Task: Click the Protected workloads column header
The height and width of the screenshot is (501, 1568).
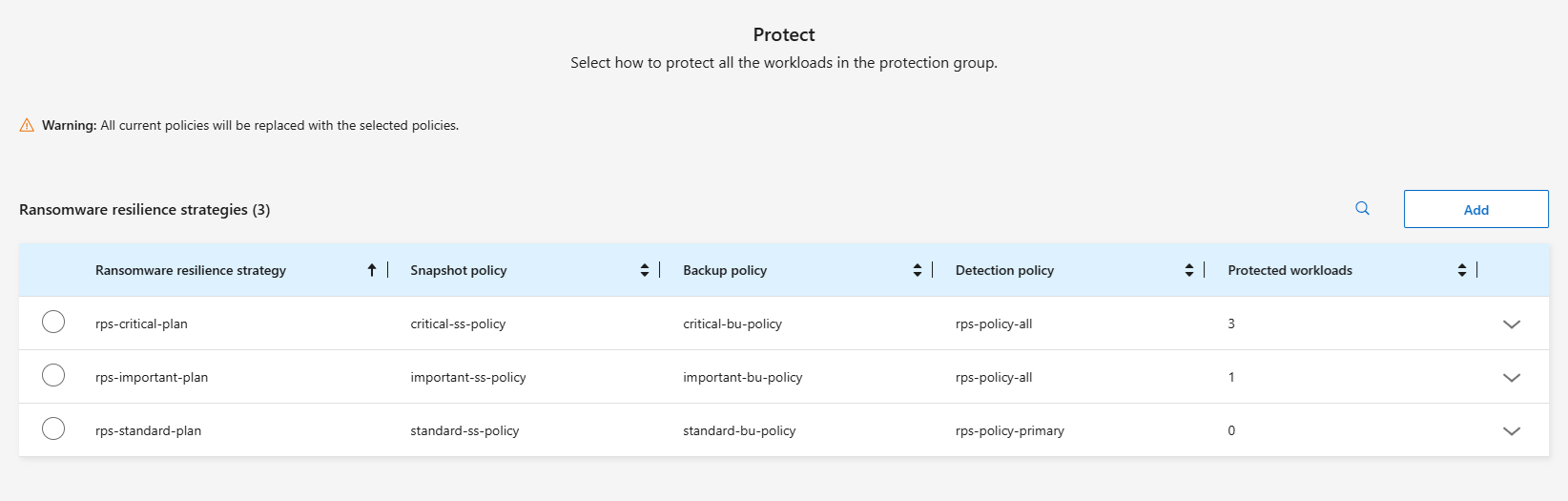Action: coord(1289,270)
